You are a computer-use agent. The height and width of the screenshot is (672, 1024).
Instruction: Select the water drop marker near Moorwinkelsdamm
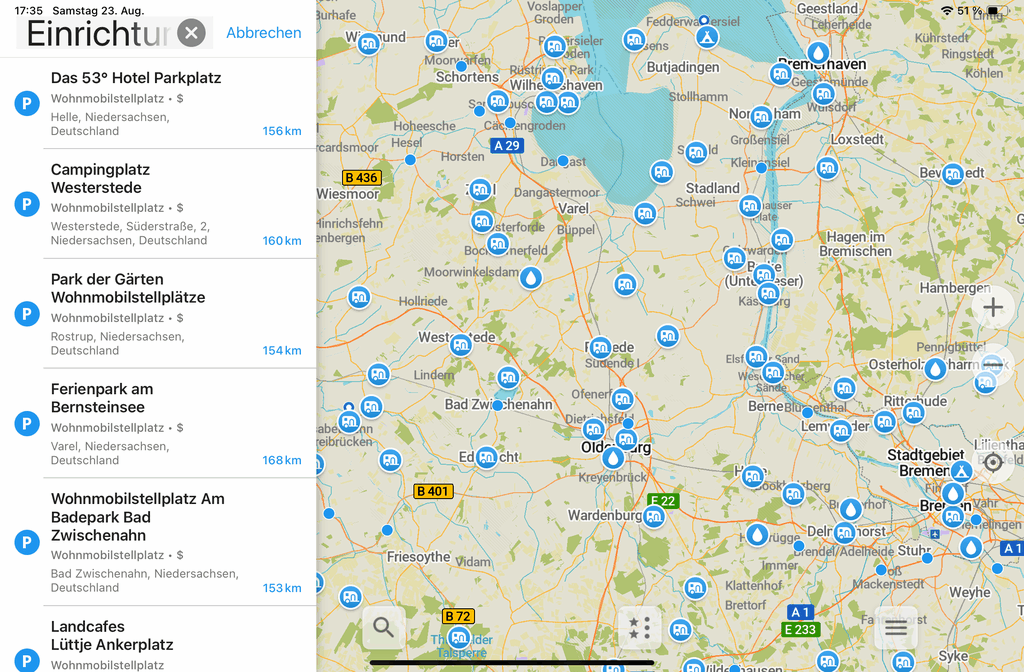coord(531,278)
